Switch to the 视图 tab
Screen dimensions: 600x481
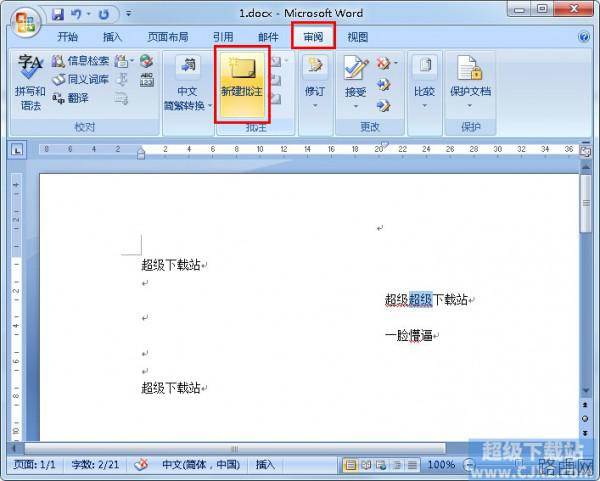click(357, 37)
